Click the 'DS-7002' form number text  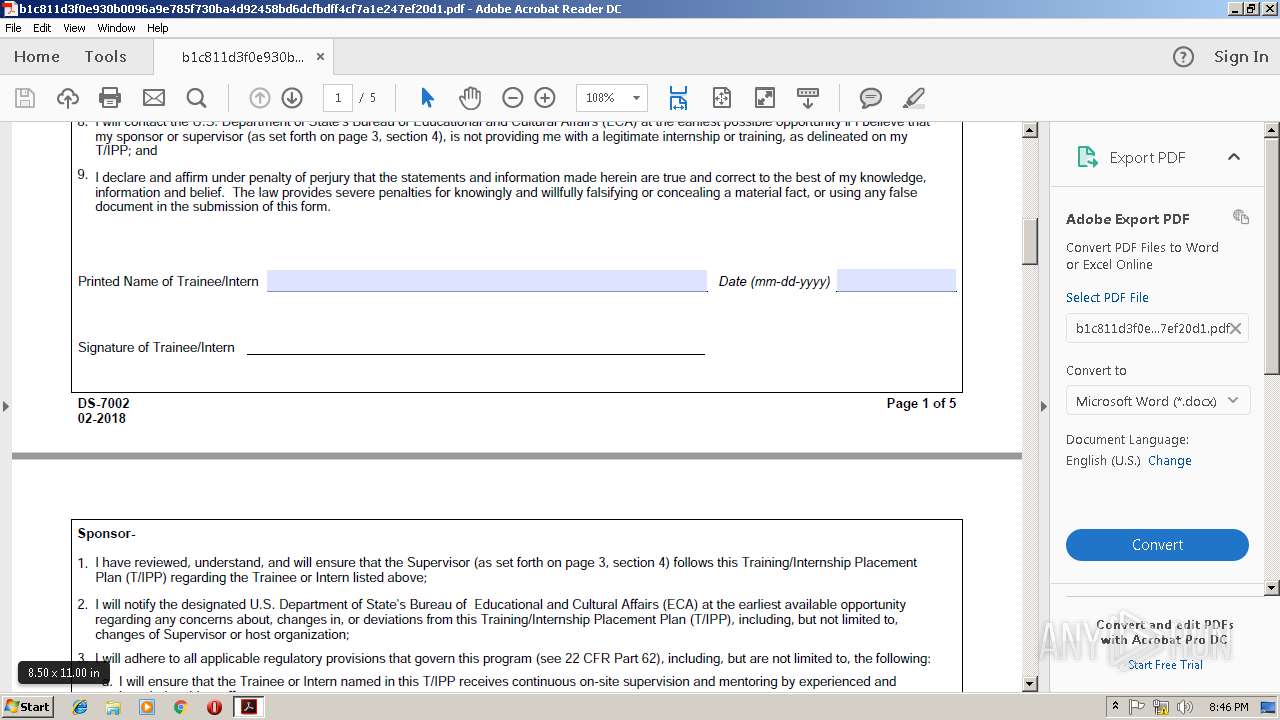click(104, 404)
